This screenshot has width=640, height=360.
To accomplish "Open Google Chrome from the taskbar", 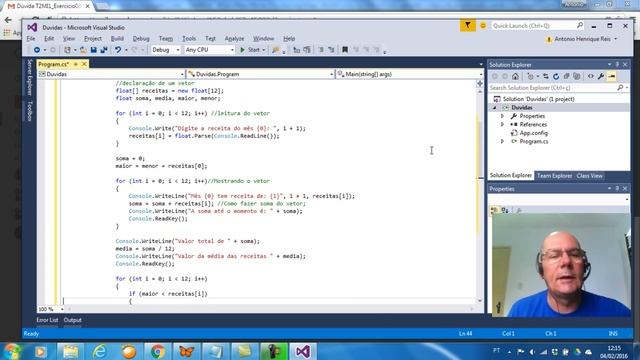I will coord(158,351).
